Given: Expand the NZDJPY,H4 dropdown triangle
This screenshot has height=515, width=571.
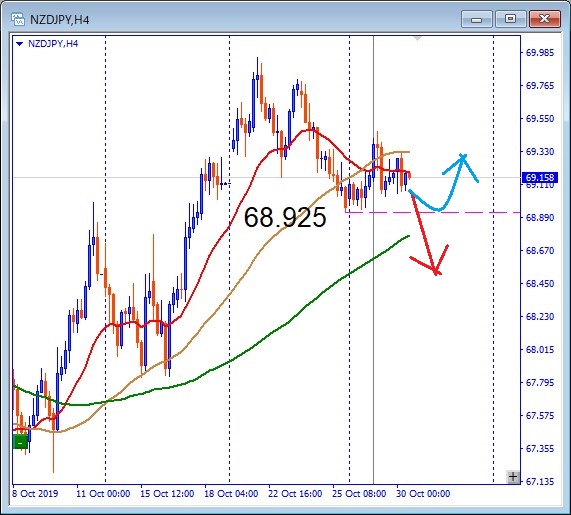Looking at the screenshot, I should (20, 44).
